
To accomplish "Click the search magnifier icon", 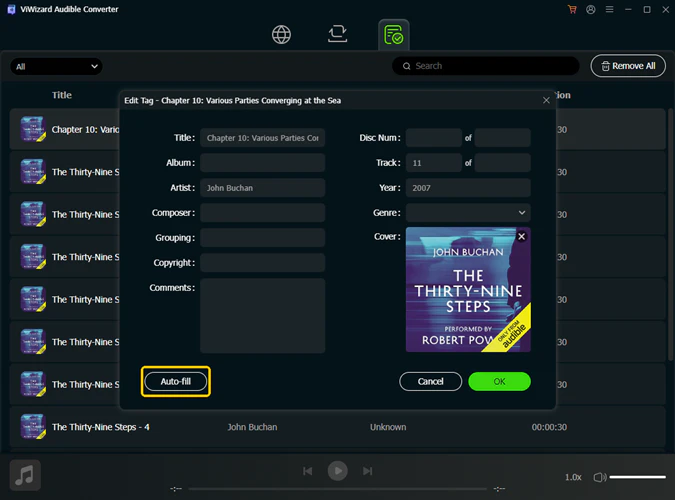I will 406,66.
